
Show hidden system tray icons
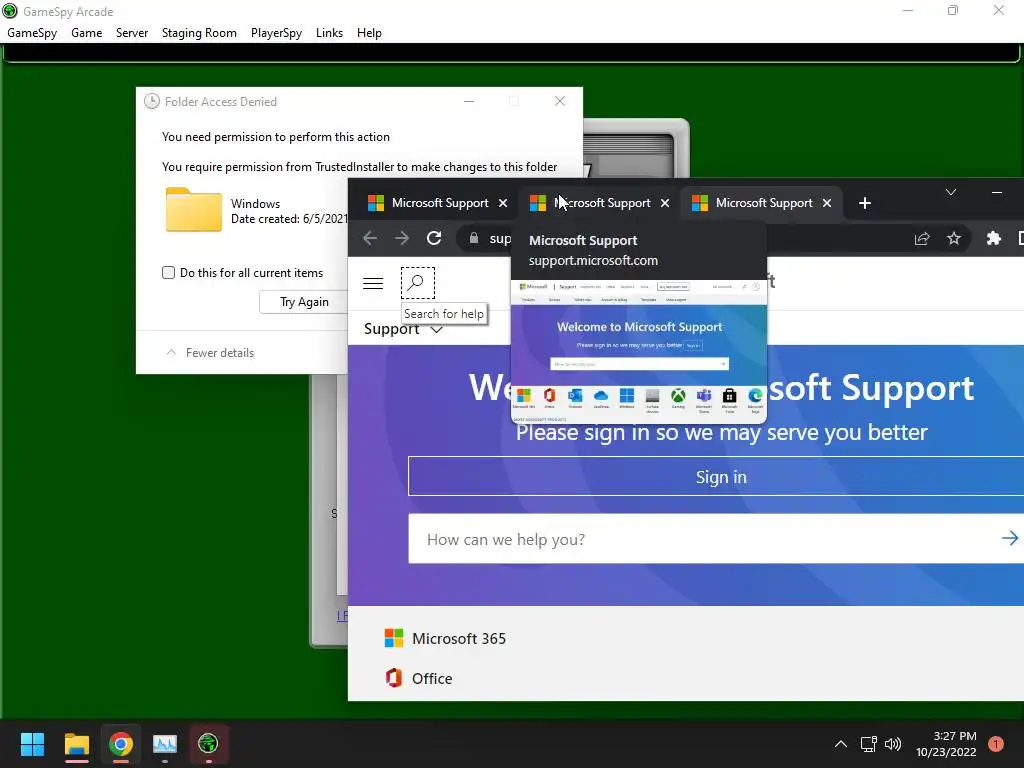840,744
